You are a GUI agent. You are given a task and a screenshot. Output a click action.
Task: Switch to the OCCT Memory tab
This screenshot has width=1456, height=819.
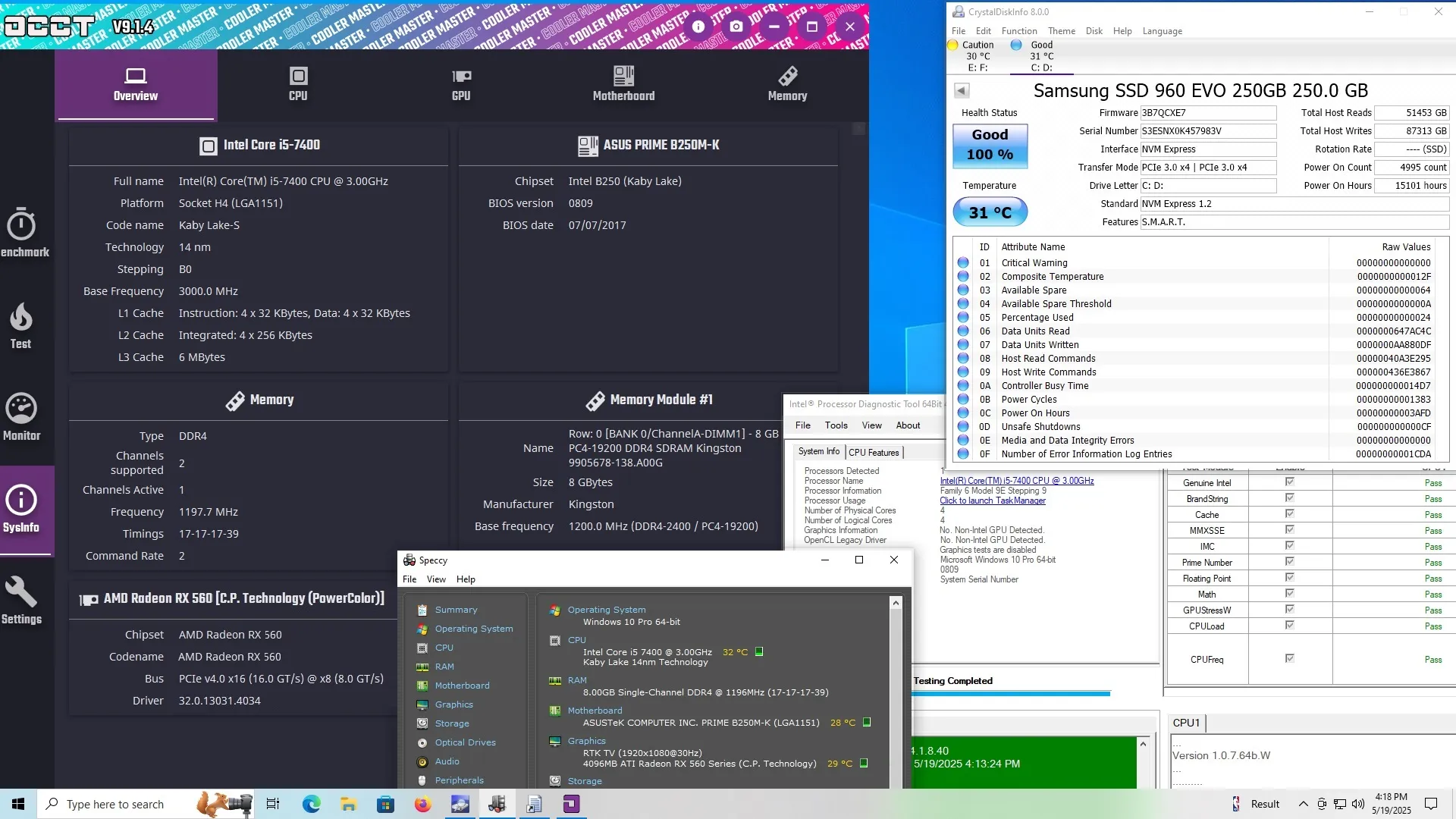click(787, 84)
